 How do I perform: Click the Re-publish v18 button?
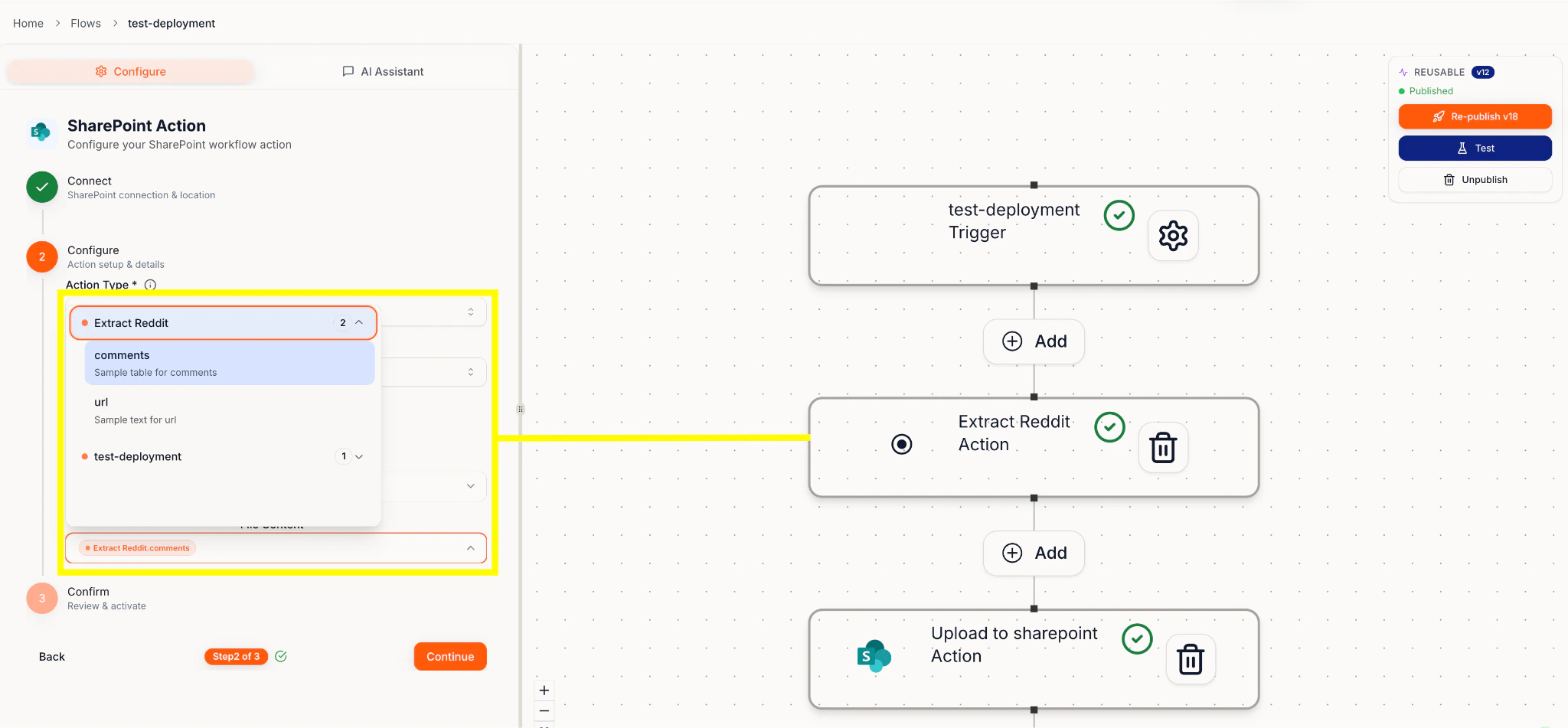[1475, 116]
